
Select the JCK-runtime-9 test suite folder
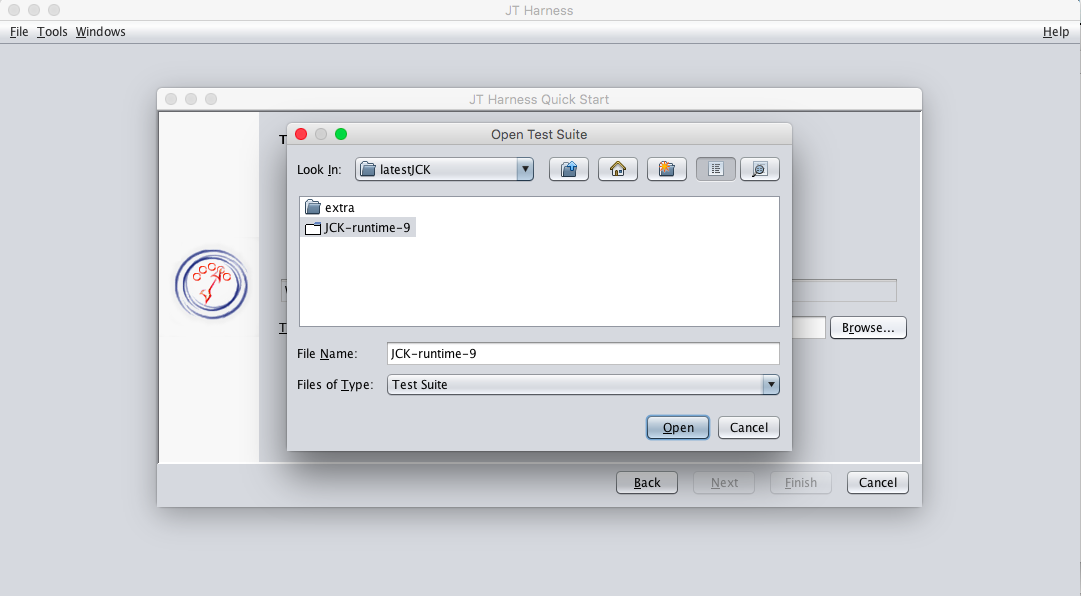coord(367,228)
